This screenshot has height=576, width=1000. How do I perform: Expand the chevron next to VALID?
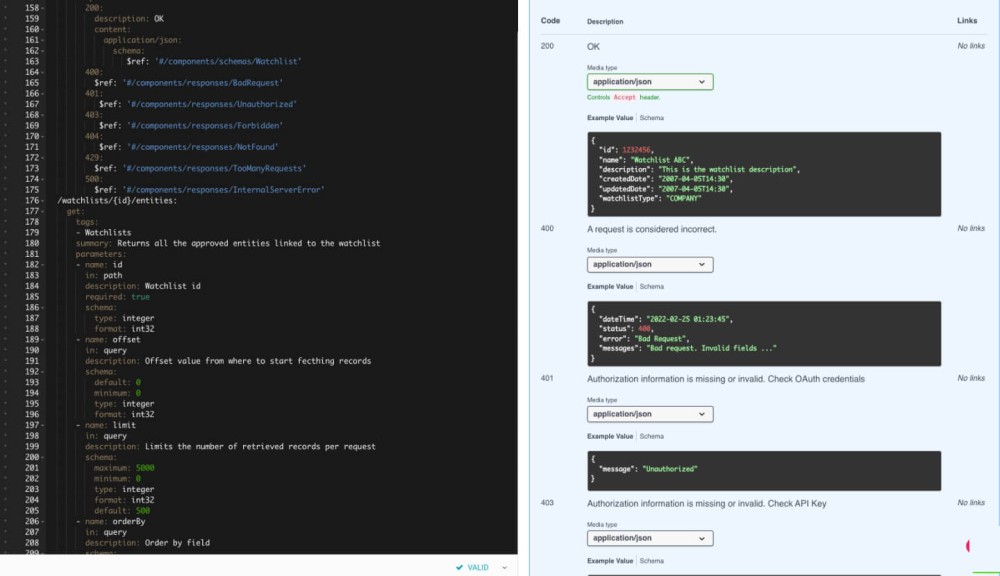[x=504, y=567]
